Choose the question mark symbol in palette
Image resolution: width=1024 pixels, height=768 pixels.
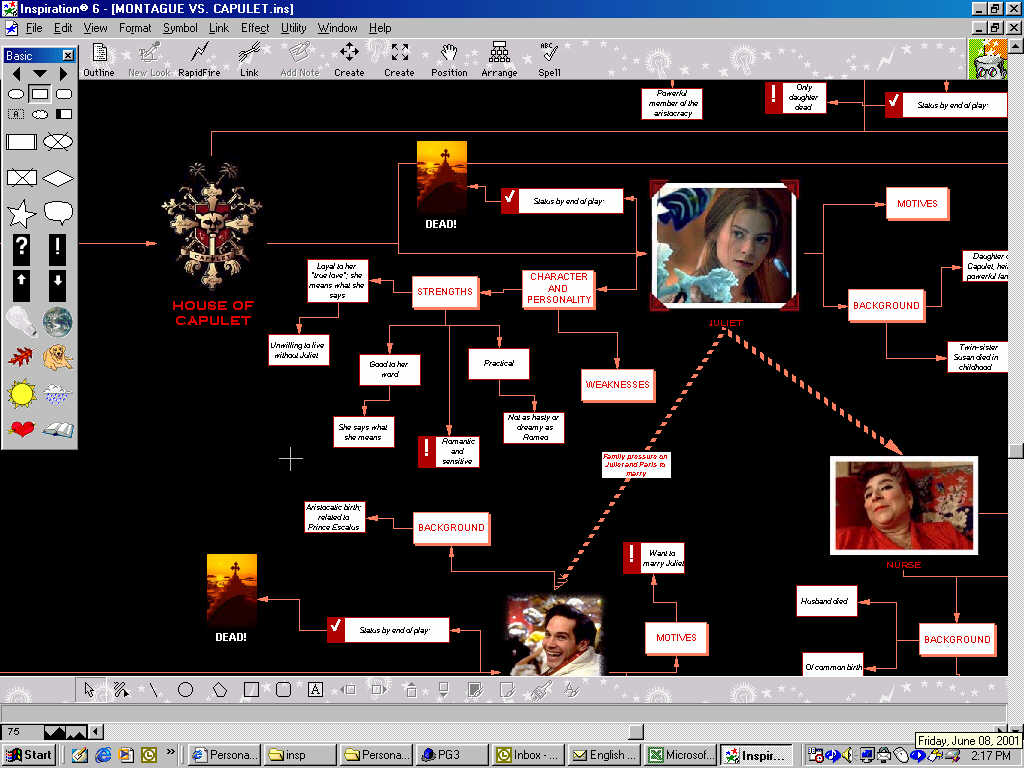click(x=21, y=247)
